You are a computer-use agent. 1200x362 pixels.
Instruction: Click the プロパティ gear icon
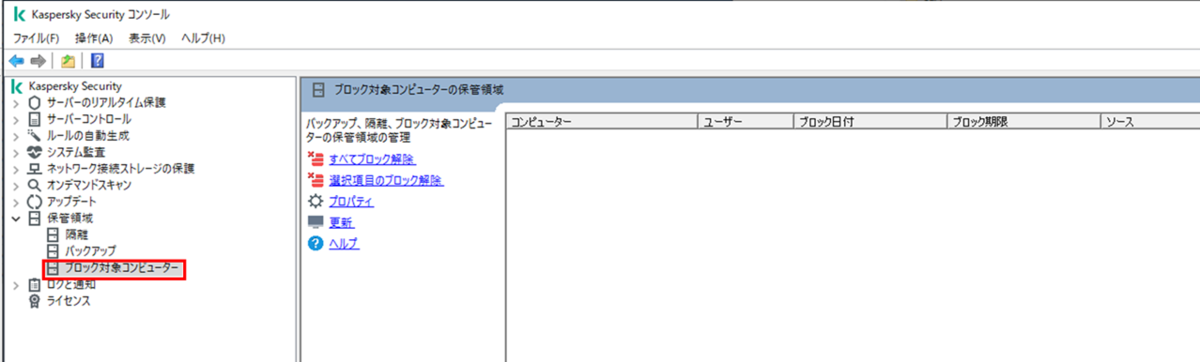coord(316,201)
